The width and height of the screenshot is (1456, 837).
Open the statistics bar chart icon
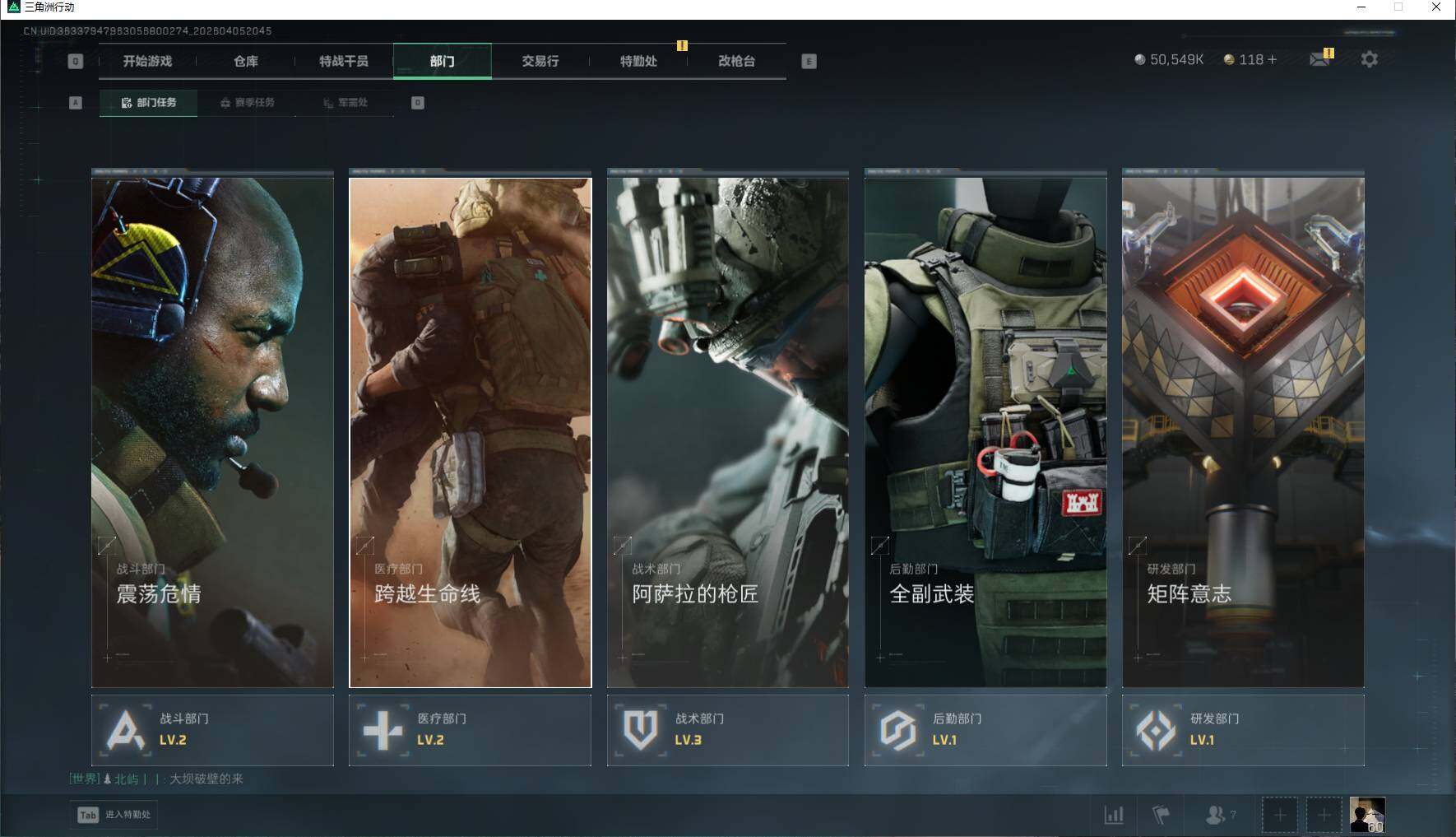point(1114,815)
